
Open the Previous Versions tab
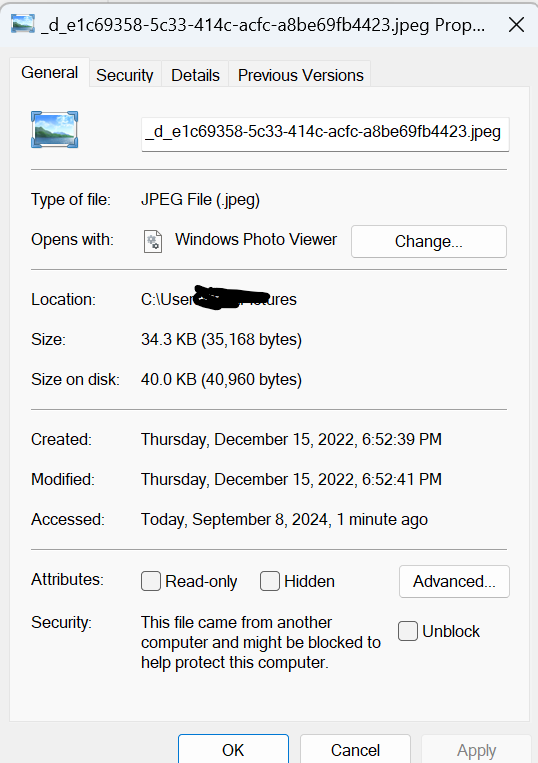pos(300,75)
